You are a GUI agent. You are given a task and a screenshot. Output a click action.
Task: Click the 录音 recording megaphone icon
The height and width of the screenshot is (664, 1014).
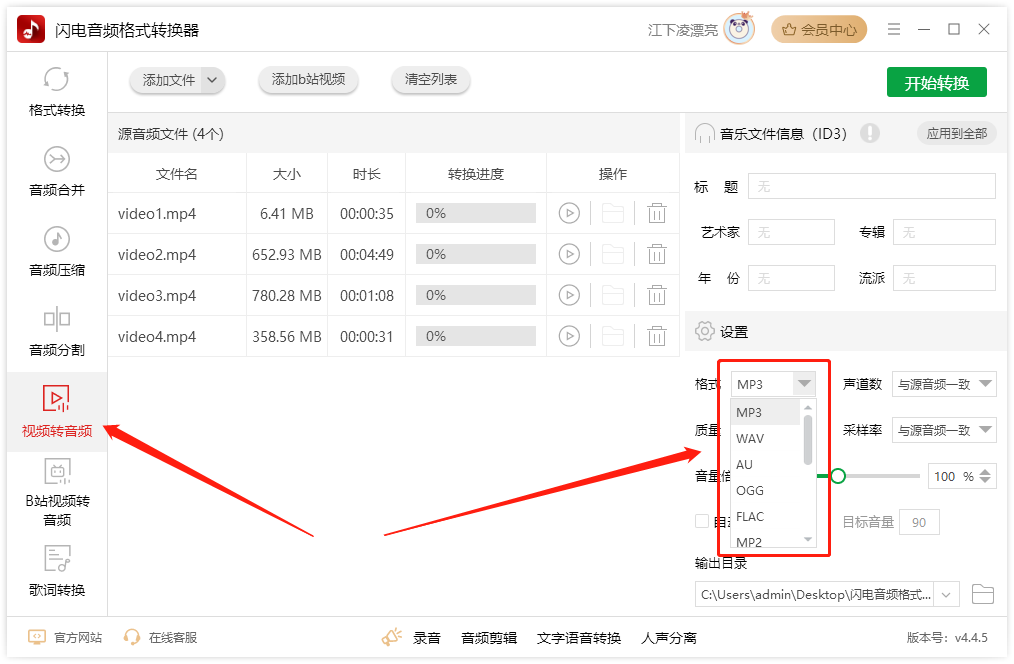click(x=392, y=636)
